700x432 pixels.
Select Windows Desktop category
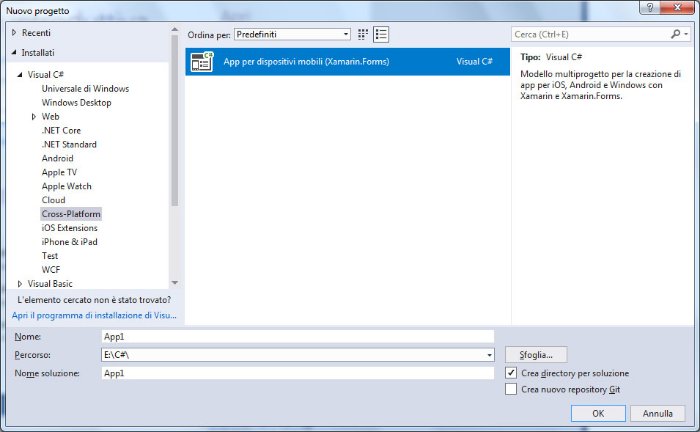coord(76,103)
